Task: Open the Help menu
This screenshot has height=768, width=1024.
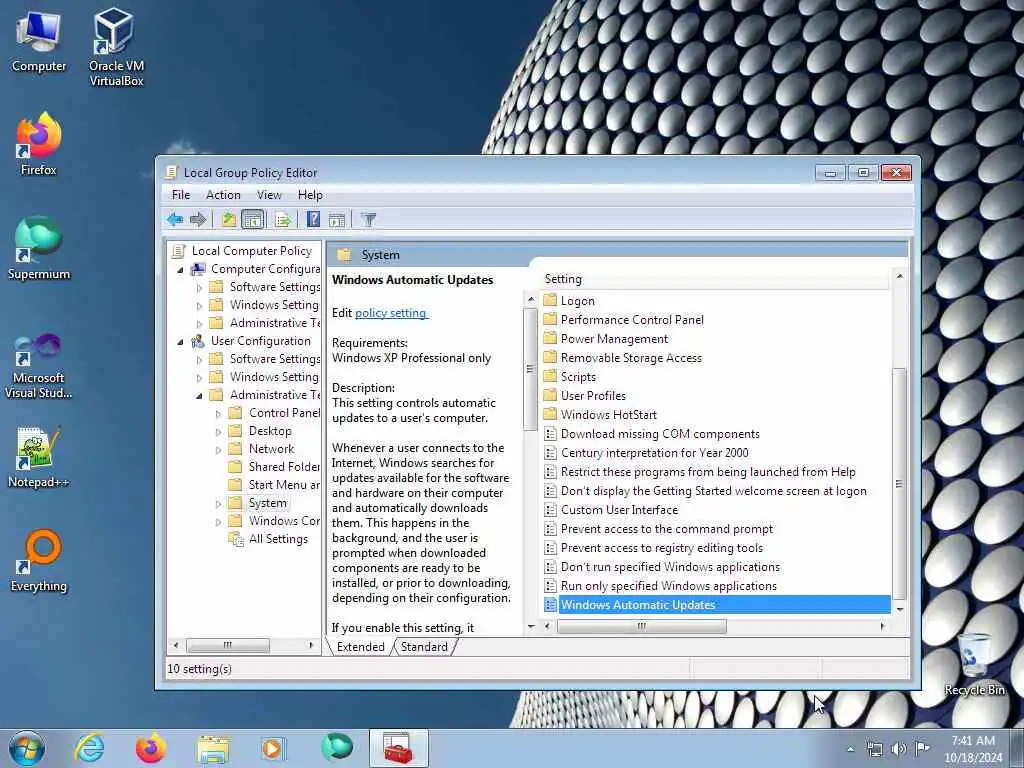Action: pos(310,195)
